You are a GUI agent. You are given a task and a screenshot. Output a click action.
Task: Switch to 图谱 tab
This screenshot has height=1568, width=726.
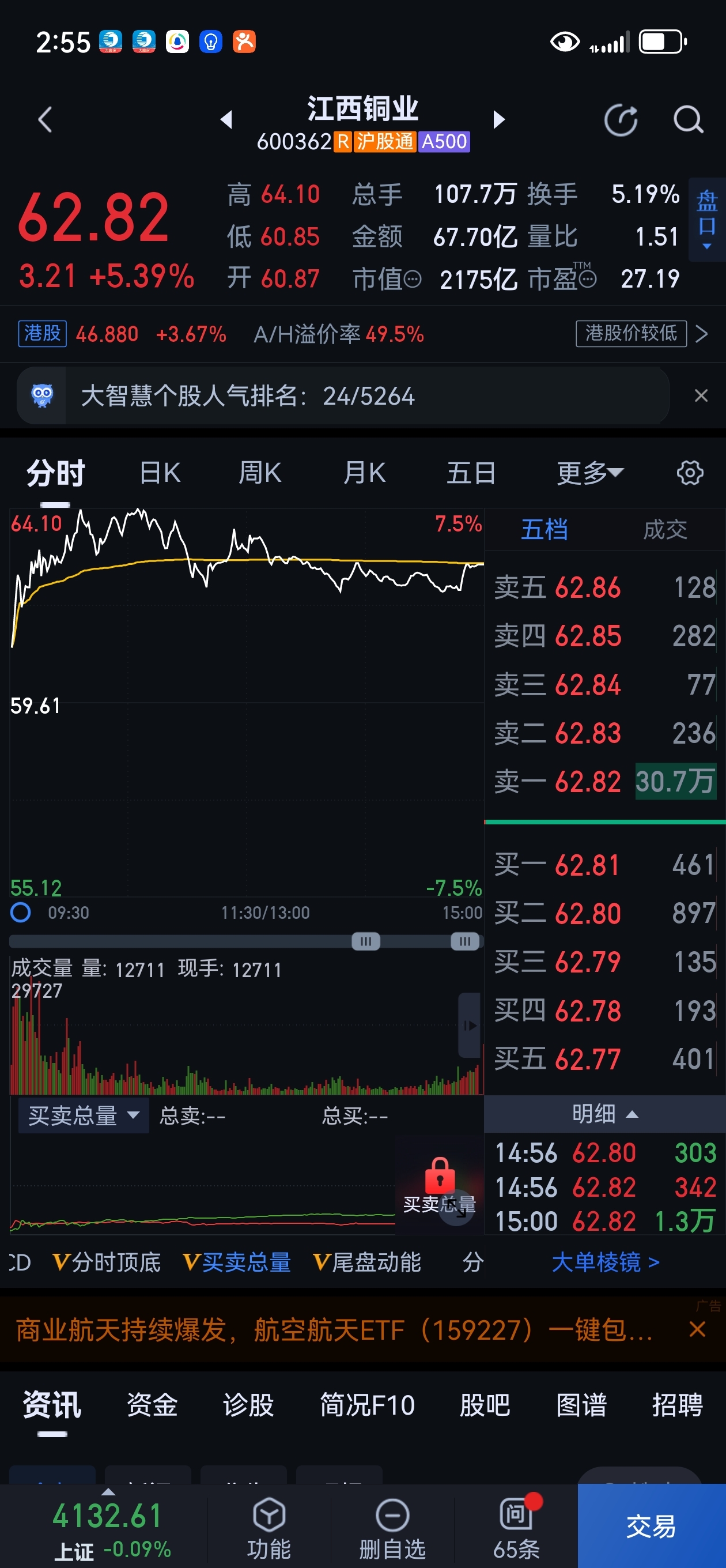click(x=582, y=1405)
